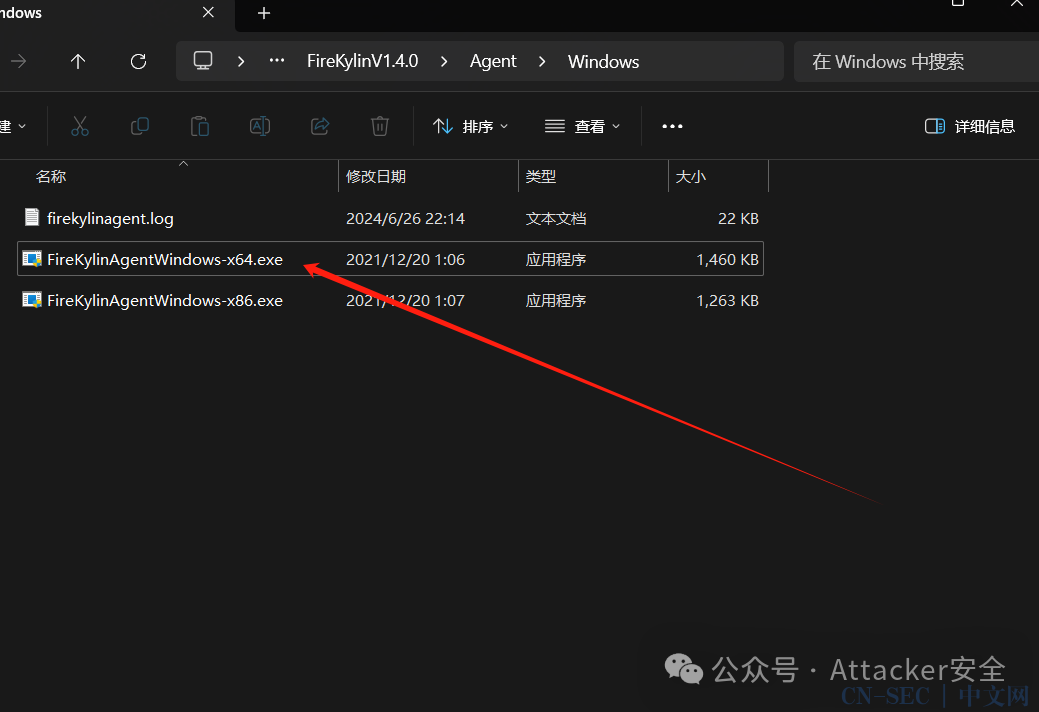Expand chevron after monitor icon

tap(241, 62)
